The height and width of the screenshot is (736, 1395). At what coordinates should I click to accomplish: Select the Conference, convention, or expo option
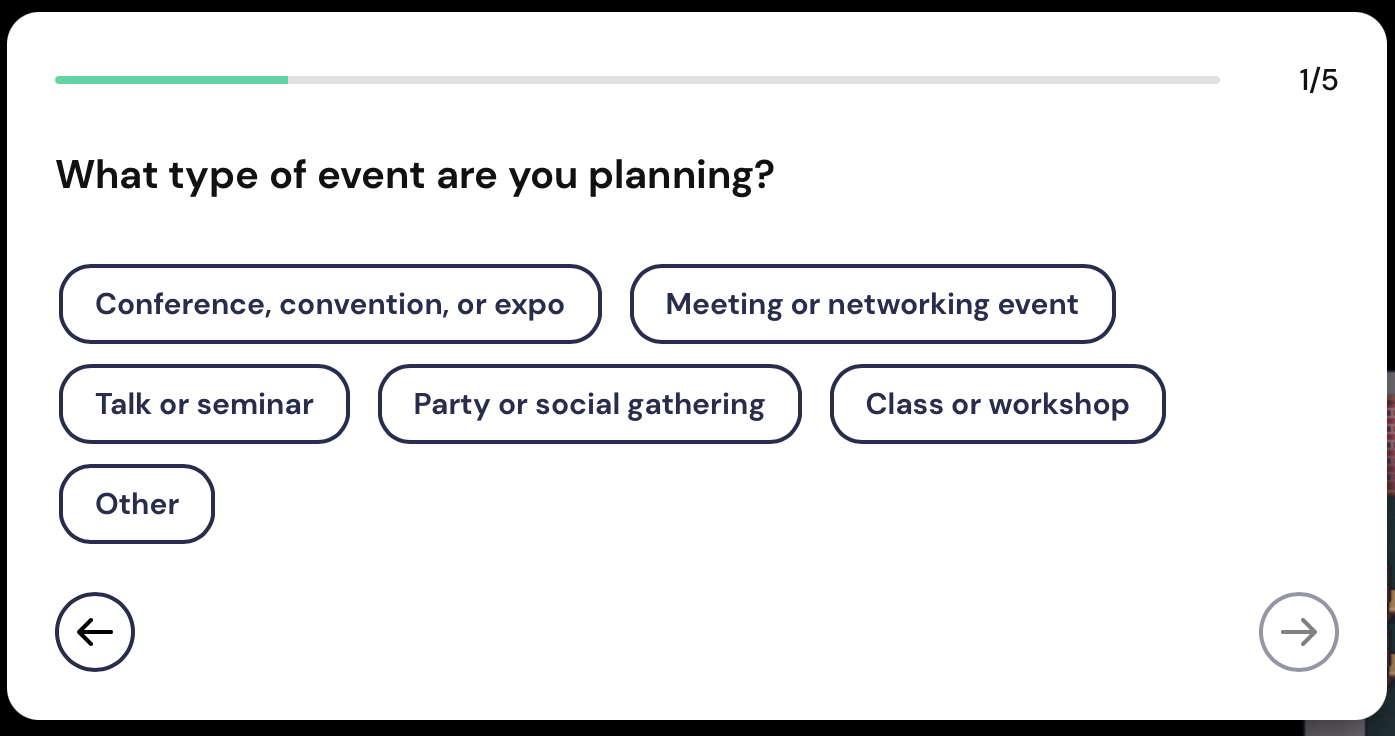coord(330,304)
